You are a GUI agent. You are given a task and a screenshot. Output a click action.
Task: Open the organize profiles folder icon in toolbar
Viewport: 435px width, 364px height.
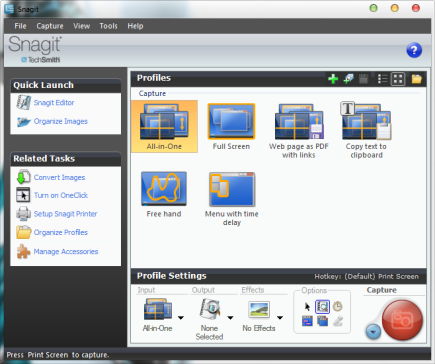pyautogui.click(x=416, y=79)
